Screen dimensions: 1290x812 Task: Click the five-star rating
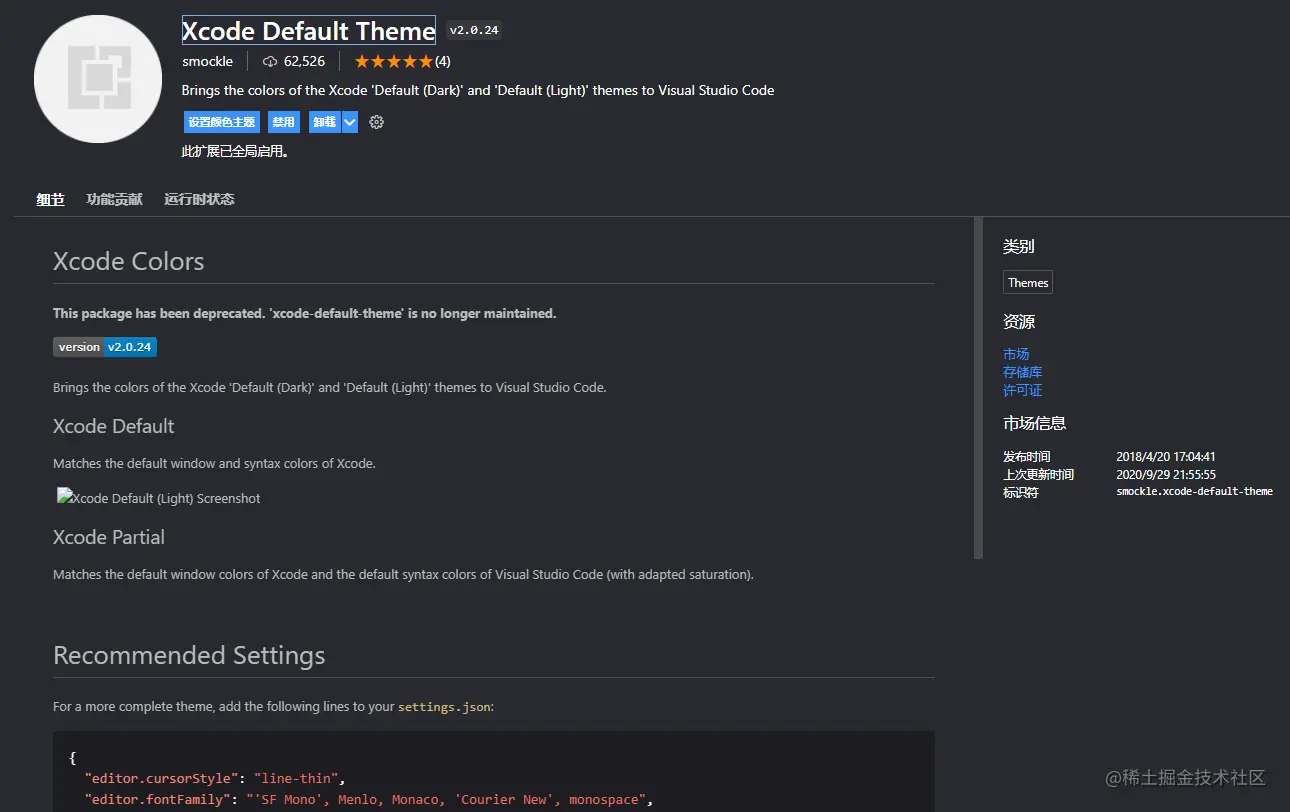coord(393,61)
